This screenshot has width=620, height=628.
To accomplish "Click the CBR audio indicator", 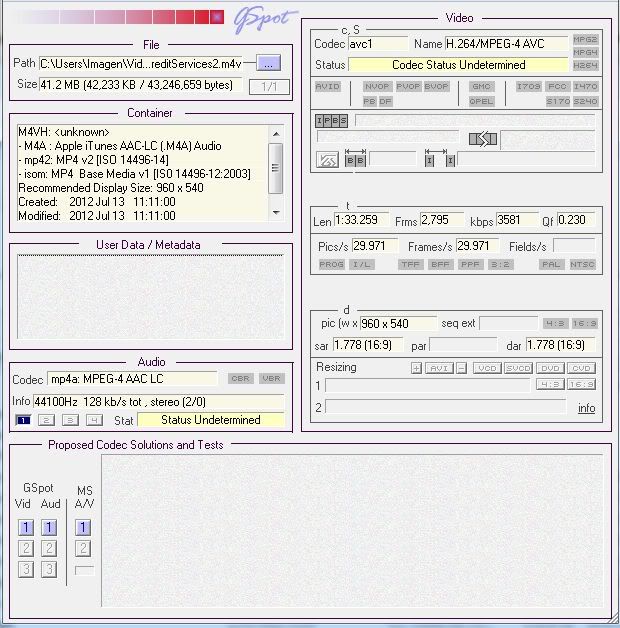I will 241,378.
